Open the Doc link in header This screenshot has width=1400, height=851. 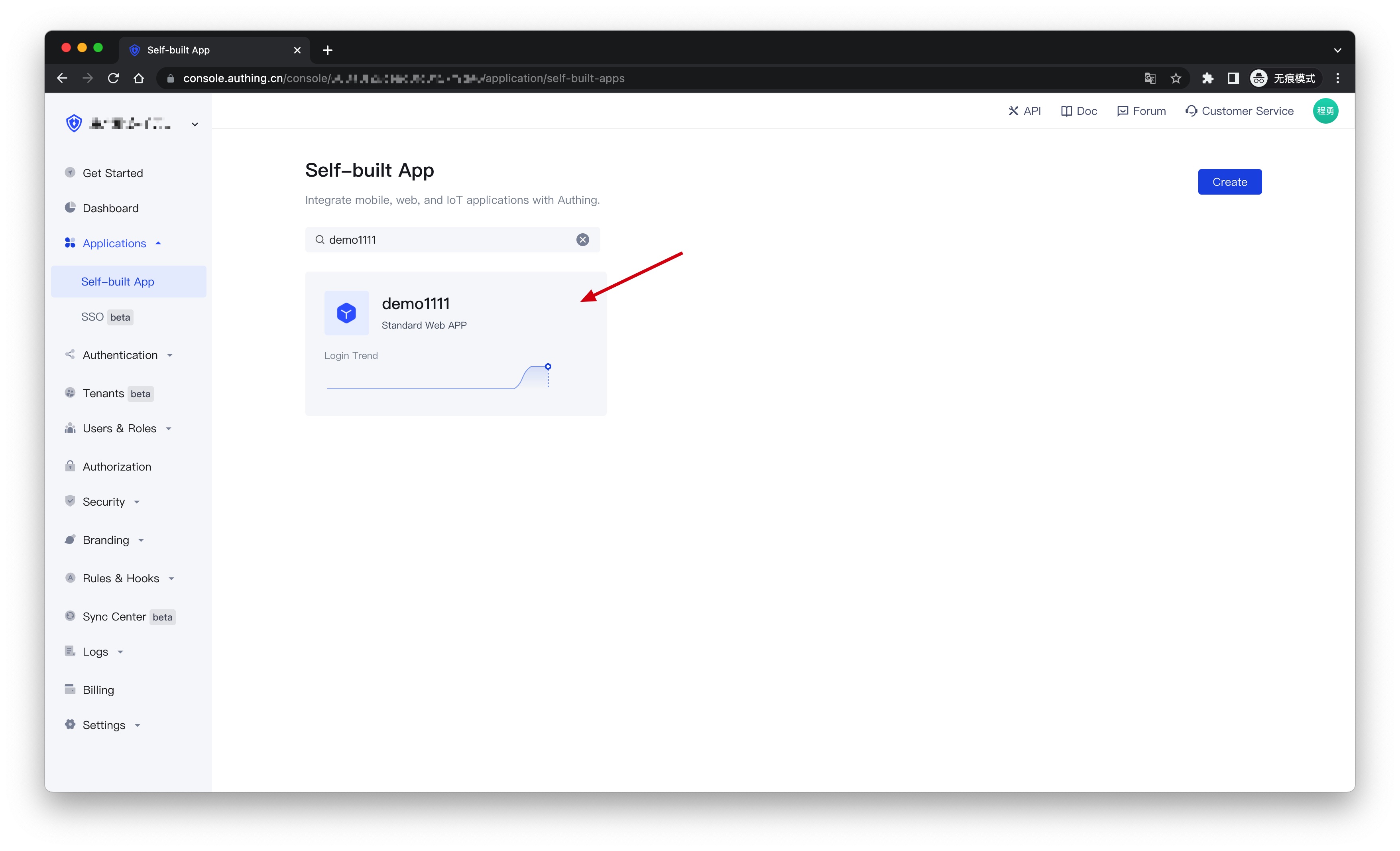[1079, 111]
